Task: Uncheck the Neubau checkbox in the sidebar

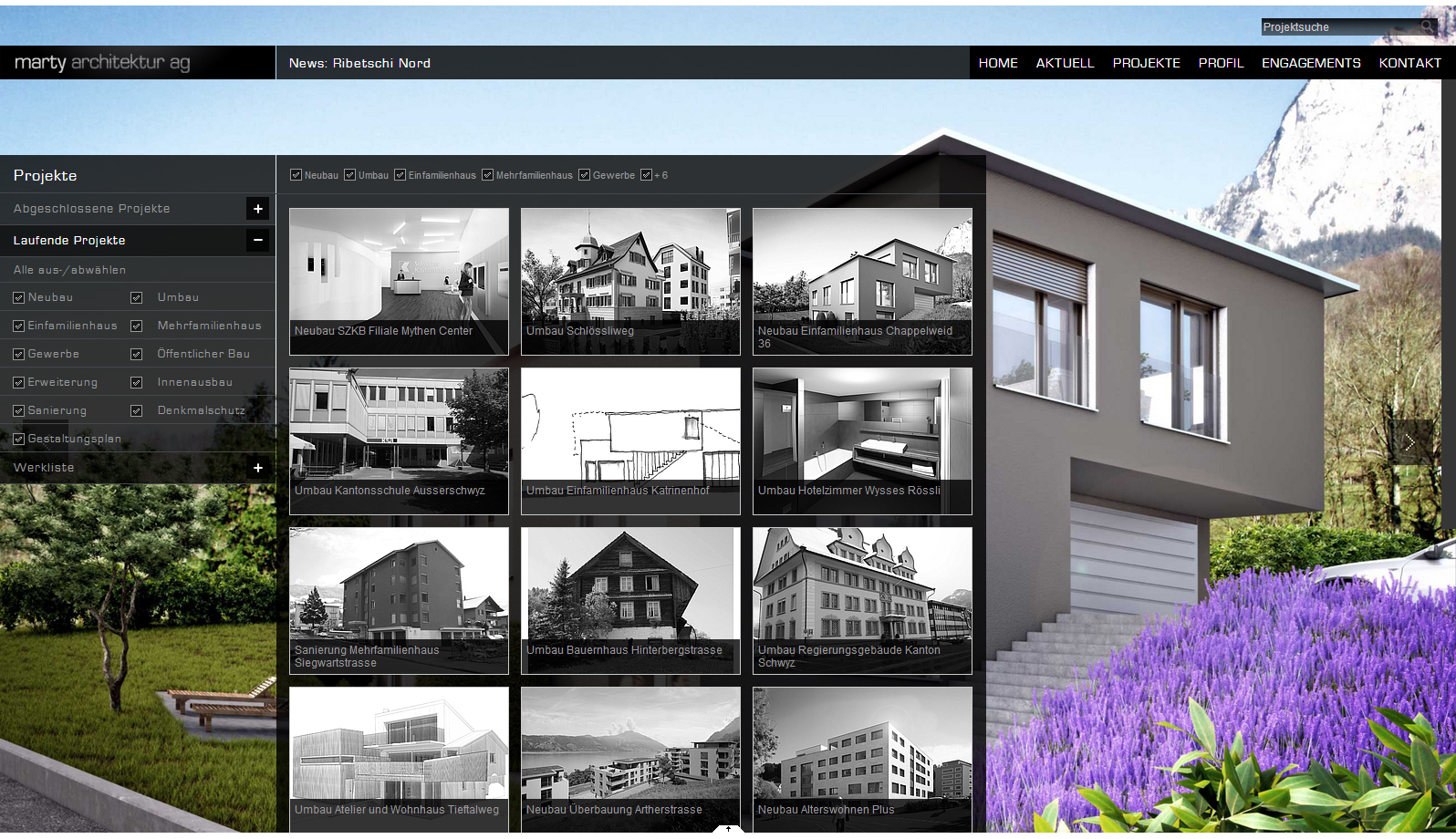Action: click(x=18, y=297)
